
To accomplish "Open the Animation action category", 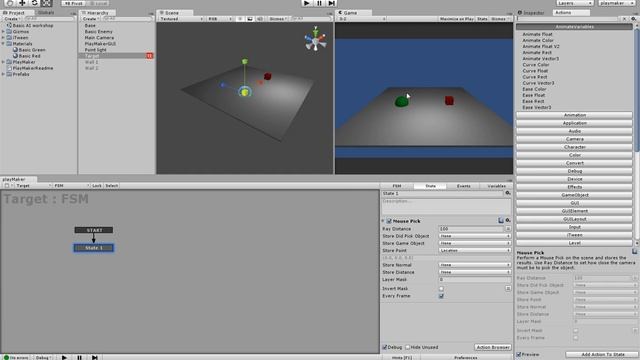I will click(x=574, y=115).
